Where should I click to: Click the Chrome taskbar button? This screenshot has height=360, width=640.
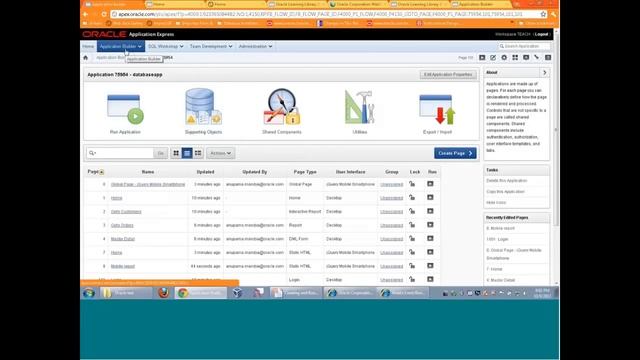tap(200, 293)
